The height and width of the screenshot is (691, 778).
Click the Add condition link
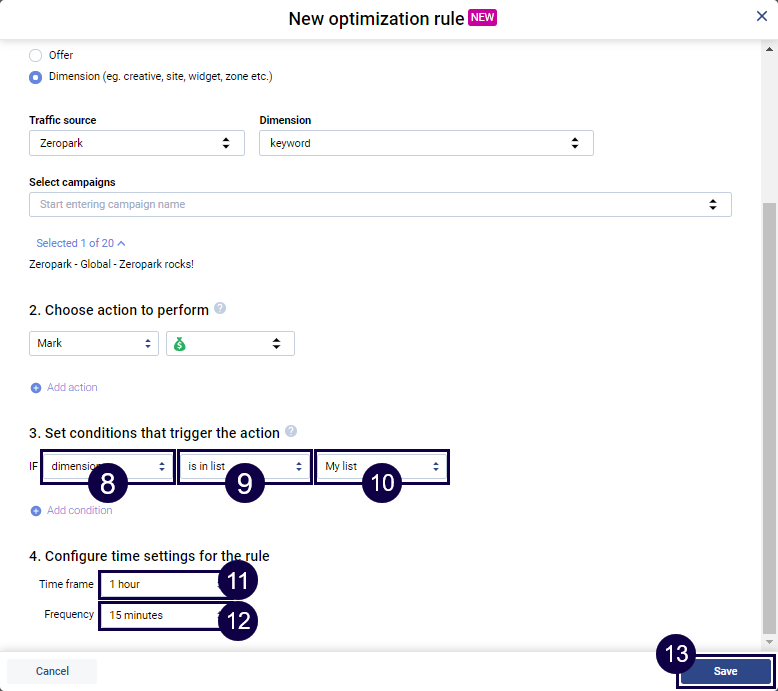tap(79, 511)
